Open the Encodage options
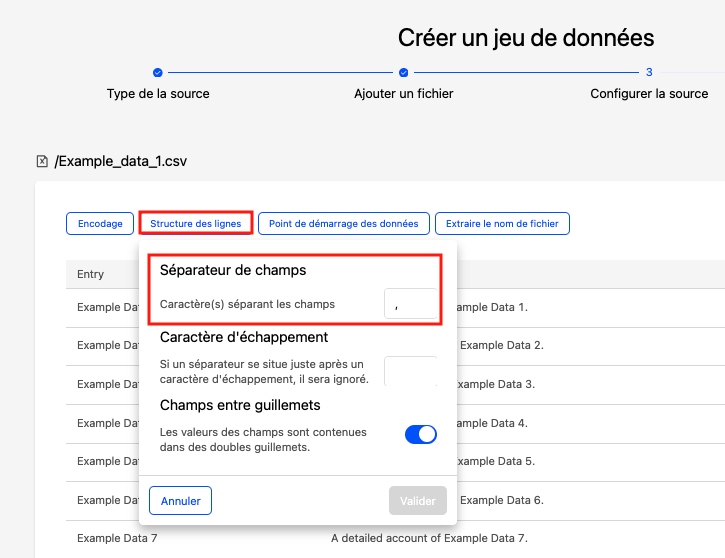The width and height of the screenshot is (725, 558). tap(100, 224)
